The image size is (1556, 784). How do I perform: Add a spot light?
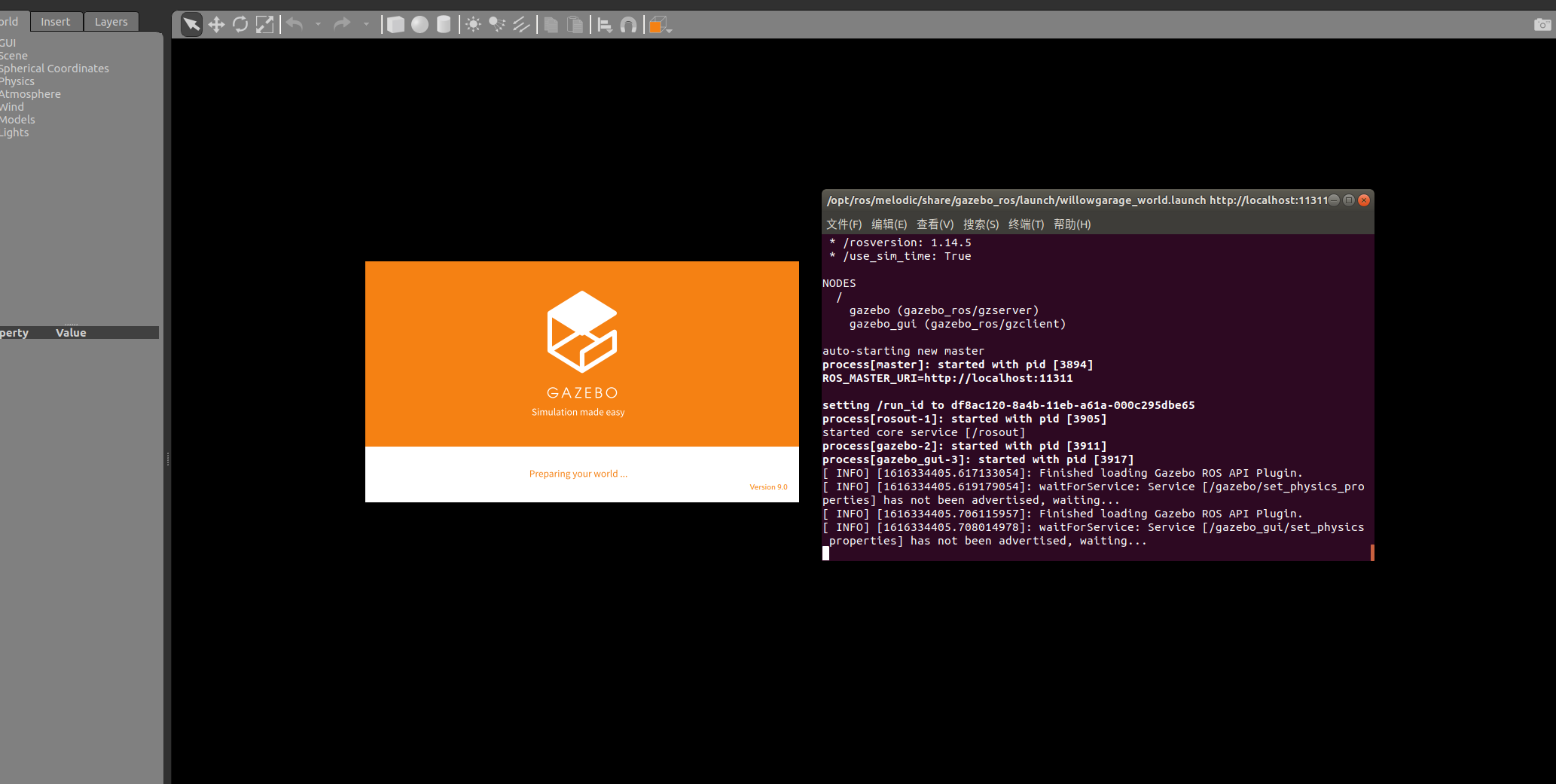(x=497, y=25)
